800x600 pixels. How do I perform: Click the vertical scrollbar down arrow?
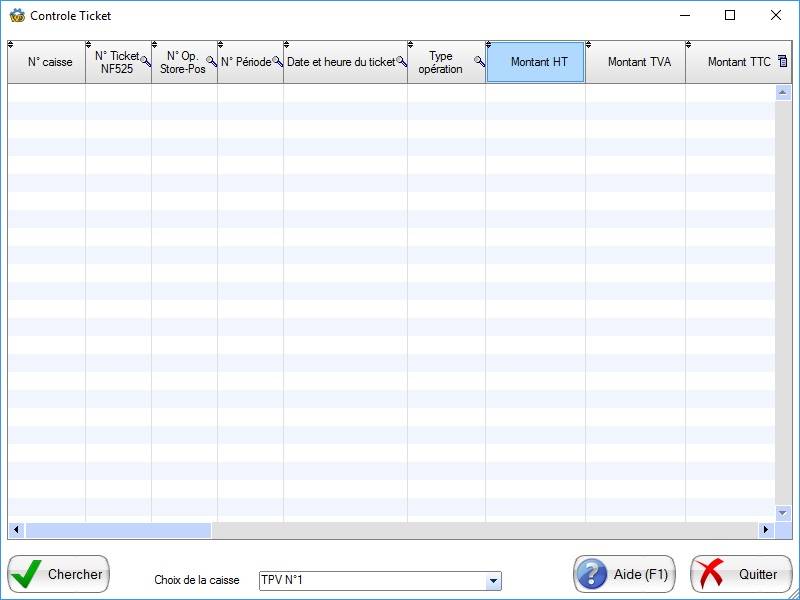click(x=783, y=513)
